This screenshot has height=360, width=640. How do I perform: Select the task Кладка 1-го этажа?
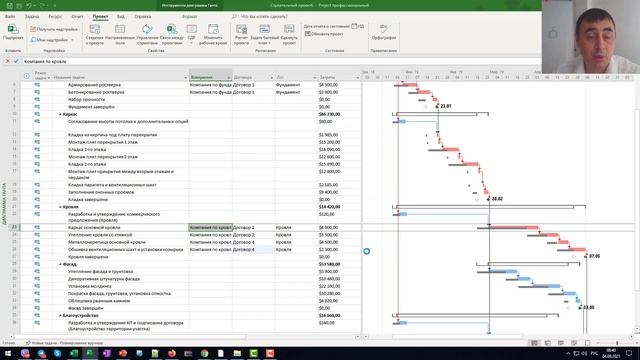pos(87,149)
